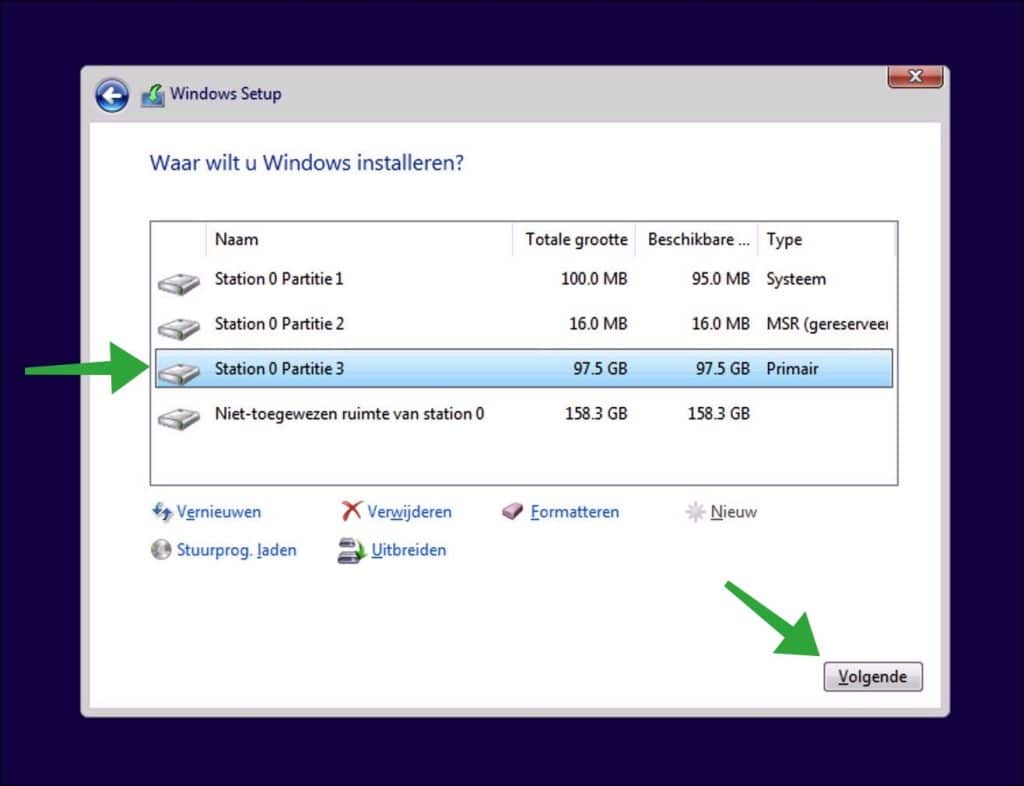
Task: Click the MSR (gereserveerd) type cell
Action: 827,324
